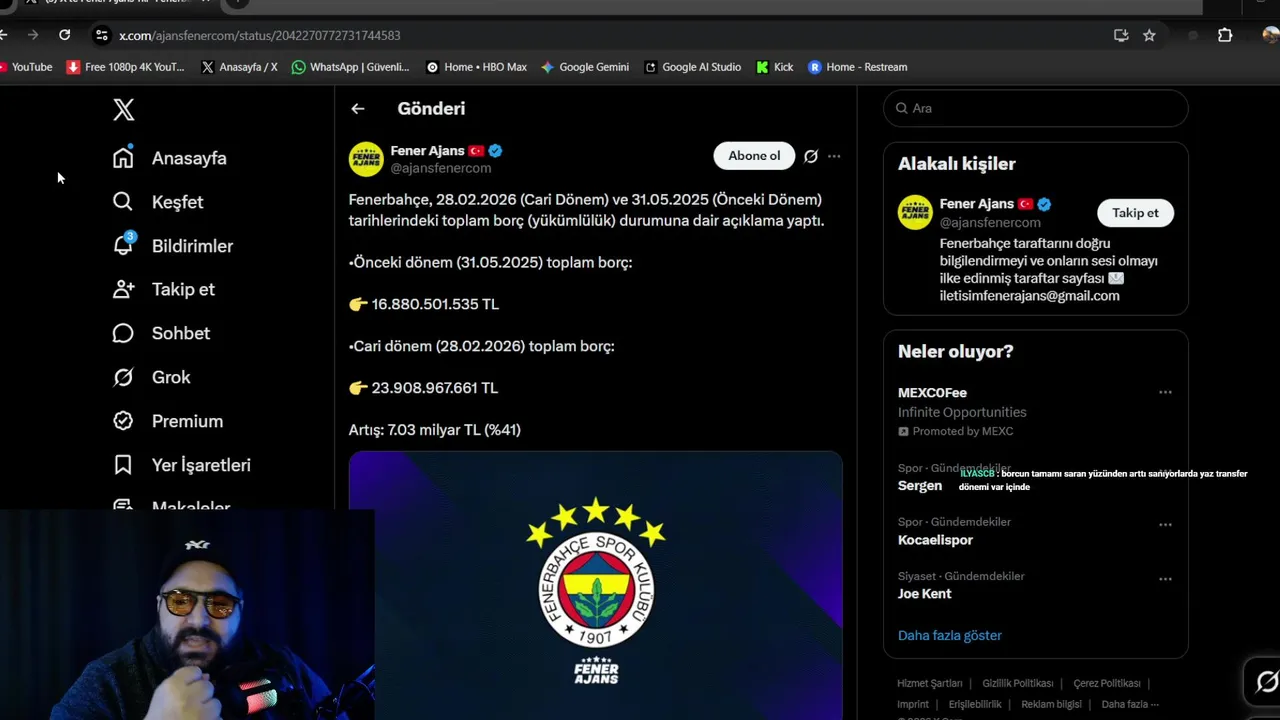Open YouTube bookmark

(x=26, y=67)
